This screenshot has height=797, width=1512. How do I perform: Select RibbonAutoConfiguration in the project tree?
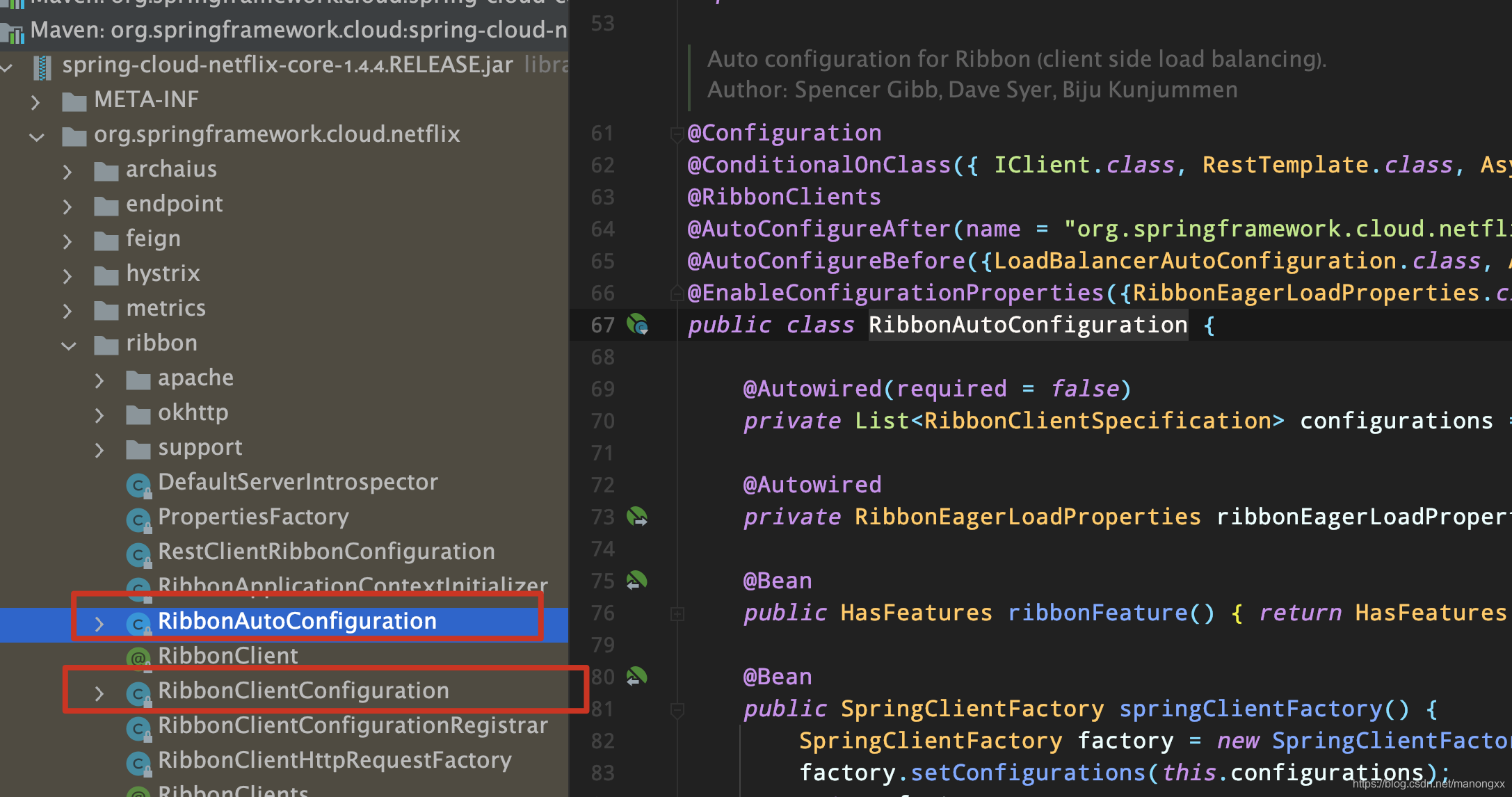[297, 621]
